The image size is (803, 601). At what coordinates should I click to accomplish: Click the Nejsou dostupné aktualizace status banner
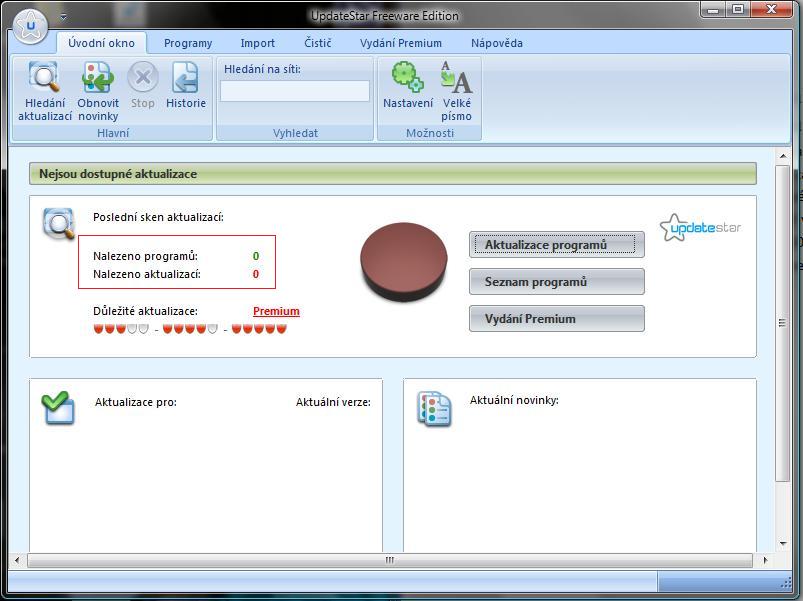[393, 174]
